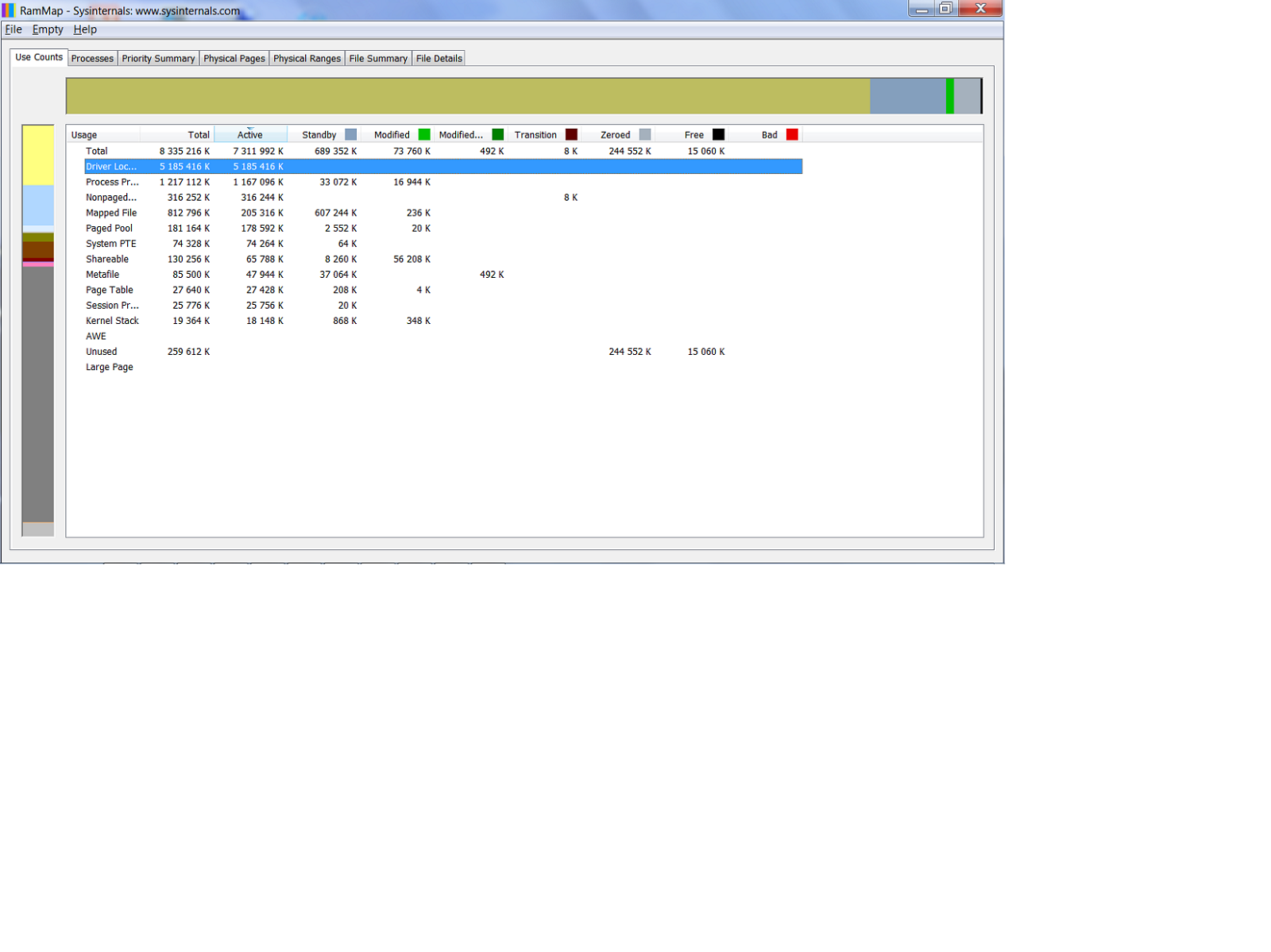This screenshot has height=952, width=1271.
Task: Click the black Free color swatch
Action: click(718, 135)
